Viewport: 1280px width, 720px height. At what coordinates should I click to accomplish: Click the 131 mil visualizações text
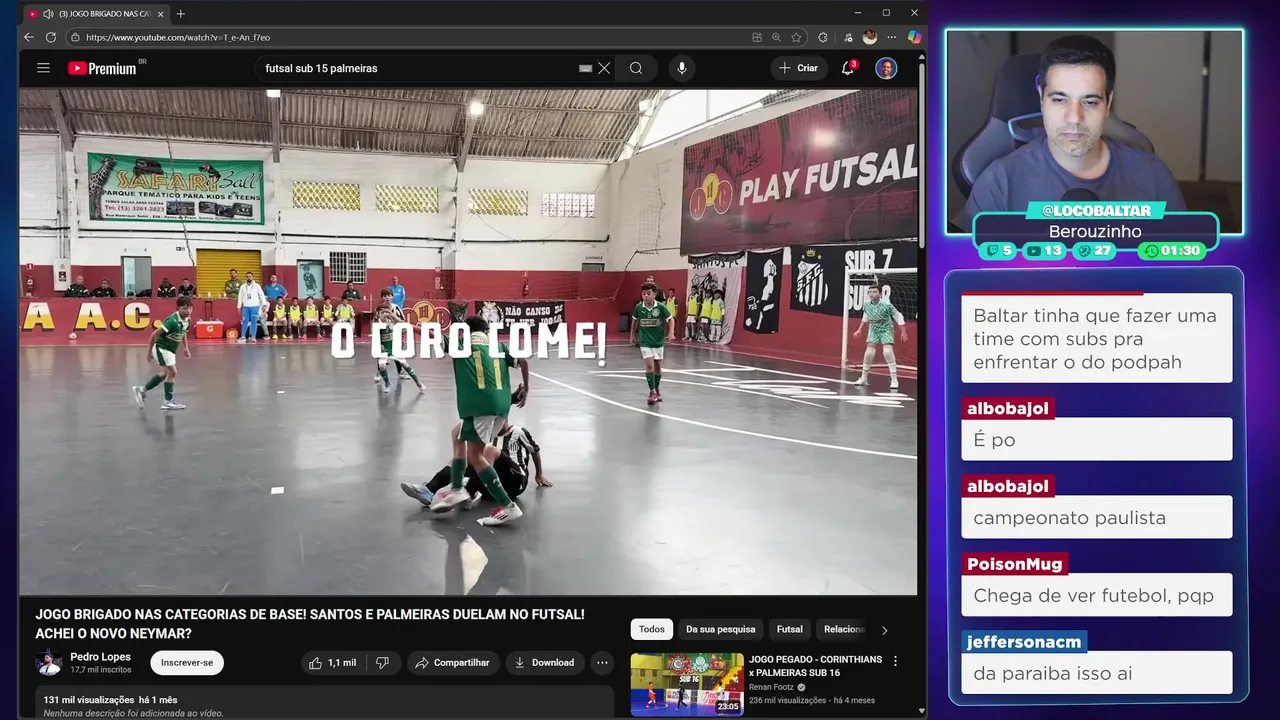[x=89, y=700]
